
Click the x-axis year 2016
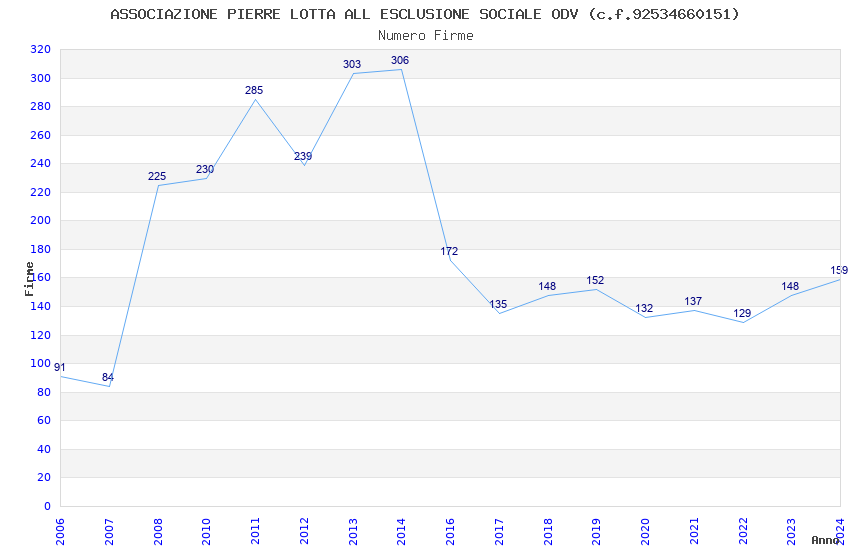pos(450,532)
